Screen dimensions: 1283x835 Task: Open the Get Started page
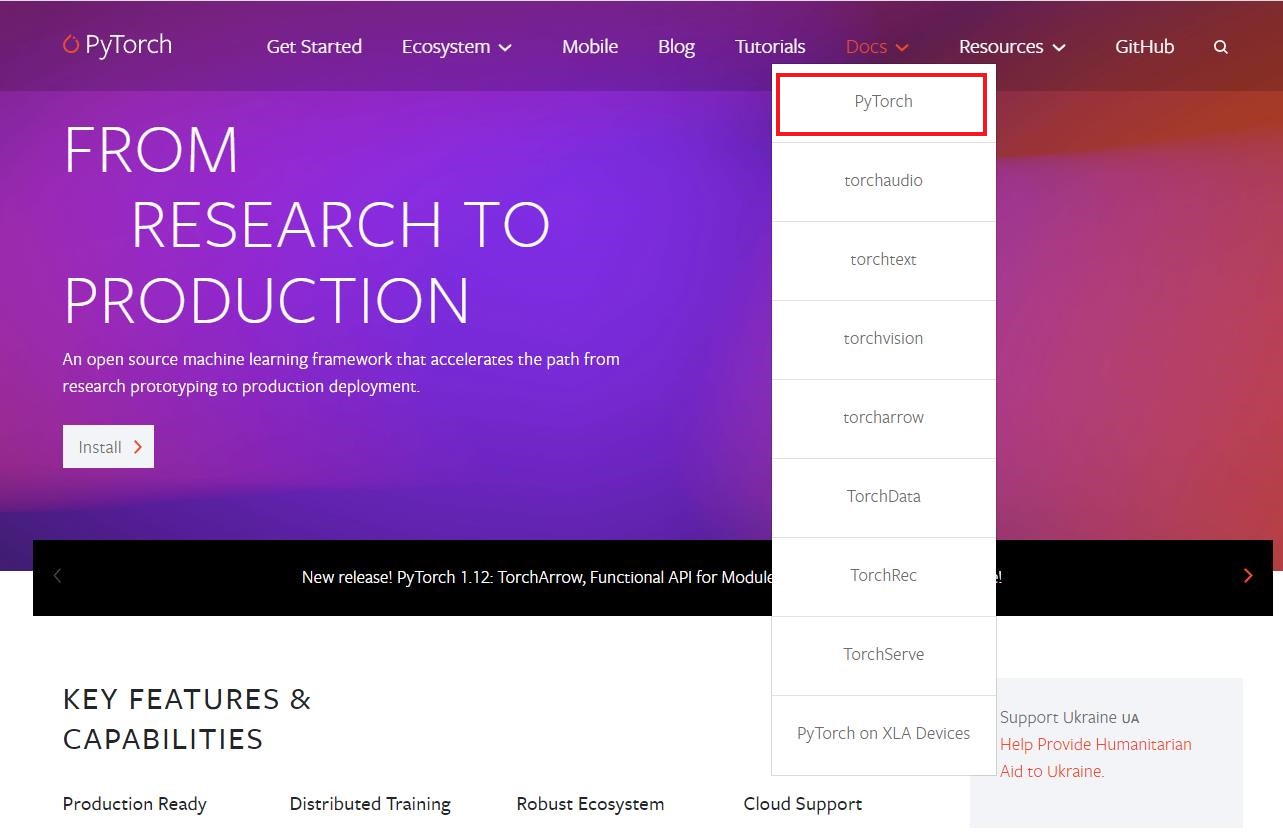tap(314, 47)
